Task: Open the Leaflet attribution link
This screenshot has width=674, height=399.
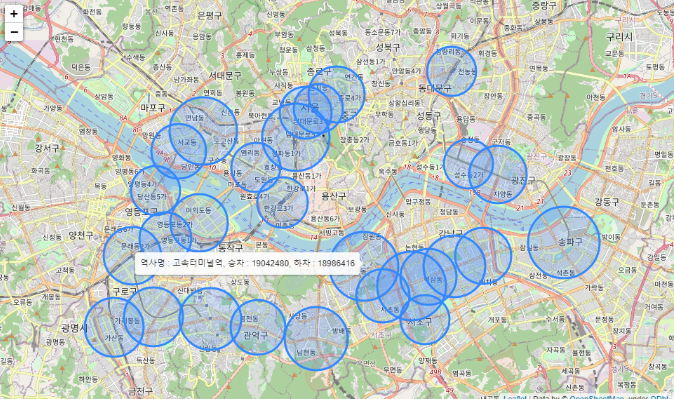Action: [515, 397]
